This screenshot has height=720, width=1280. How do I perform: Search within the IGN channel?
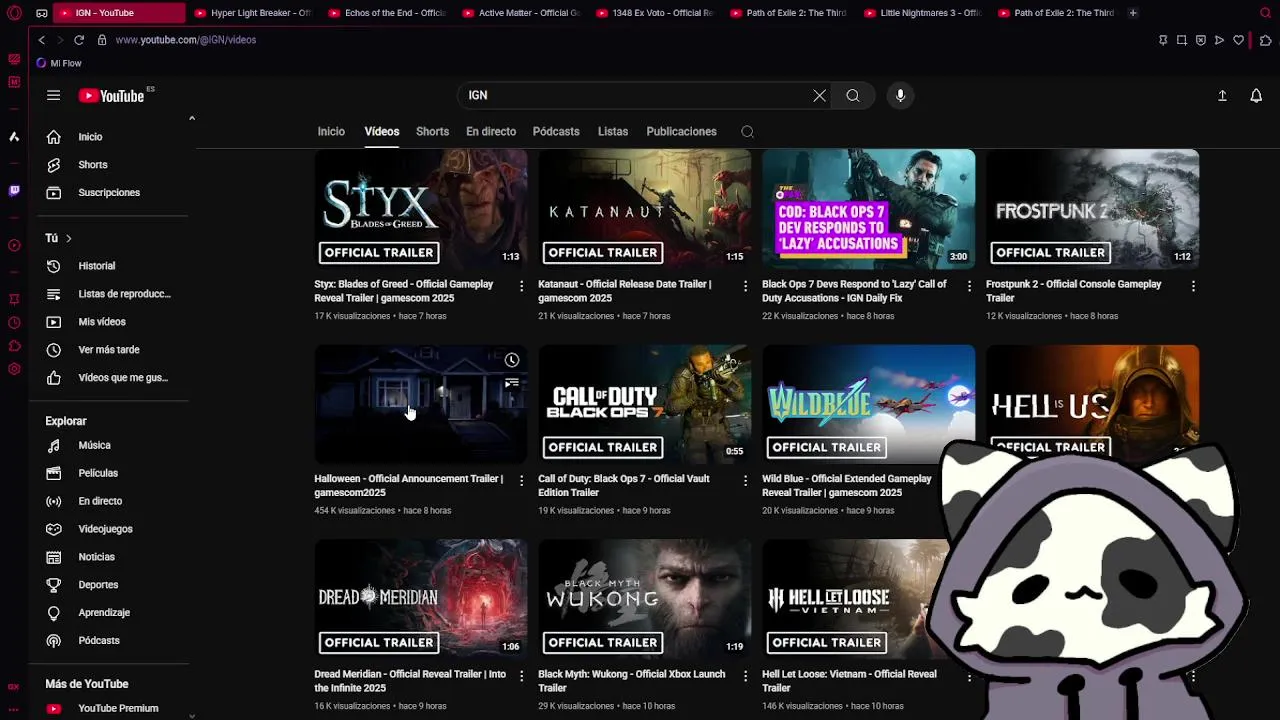[747, 131]
